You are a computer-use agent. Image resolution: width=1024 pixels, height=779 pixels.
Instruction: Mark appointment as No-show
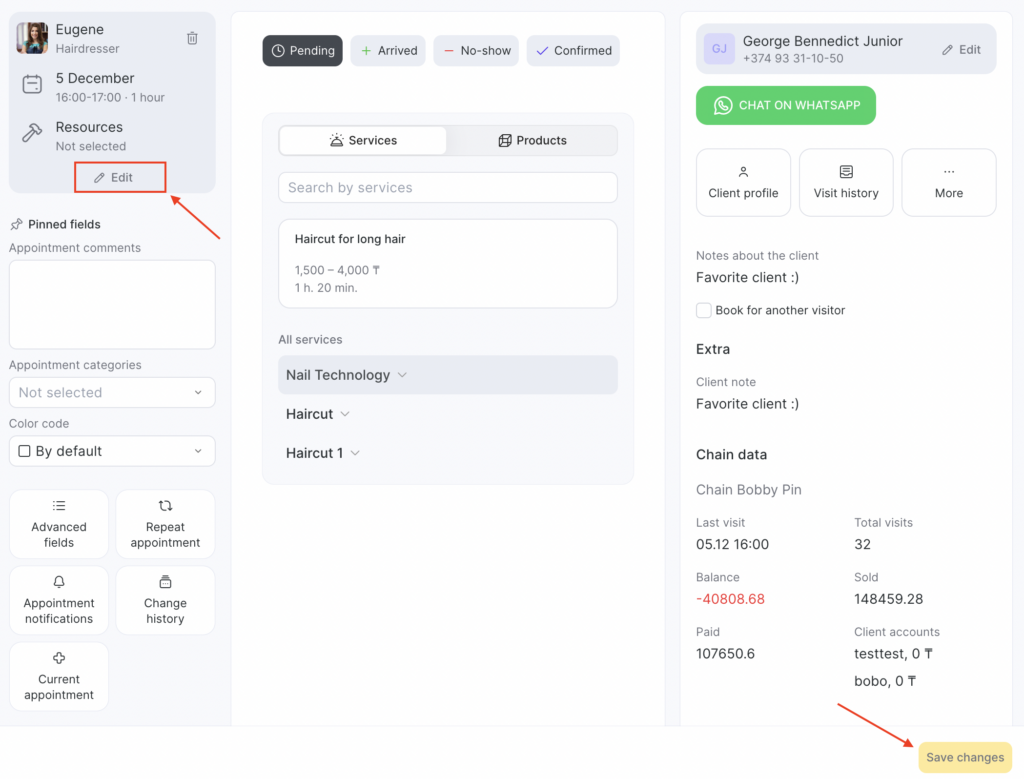tap(476, 51)
